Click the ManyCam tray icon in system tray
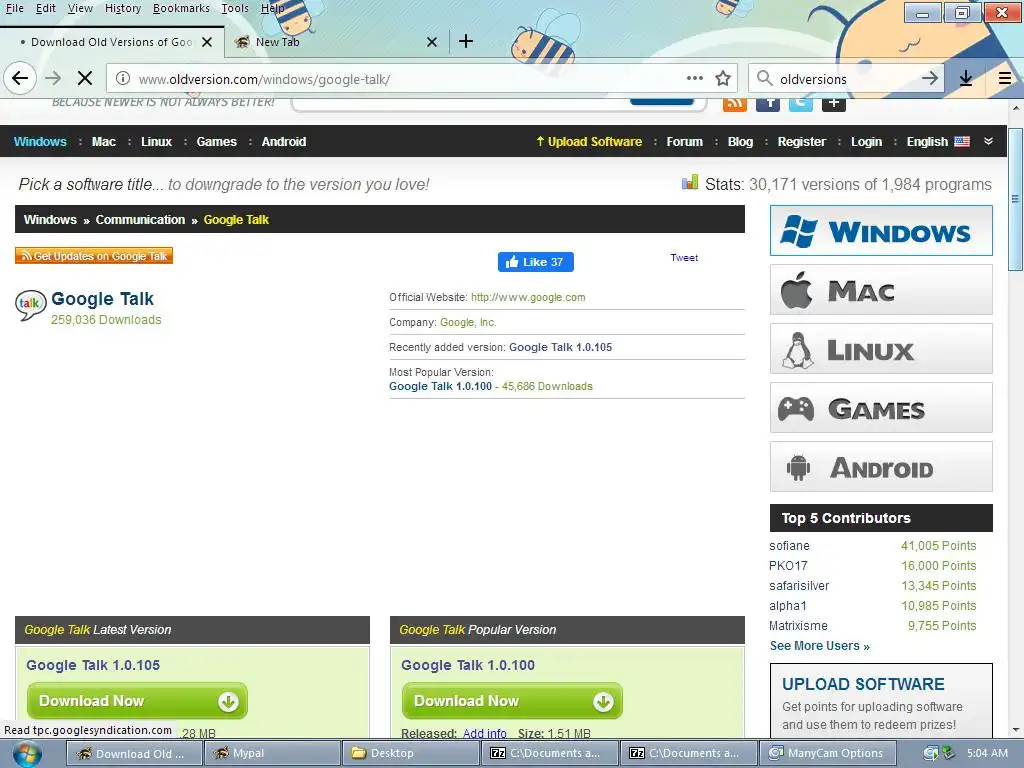Viewport: 1024px width, 768px height. click(931, 753)
